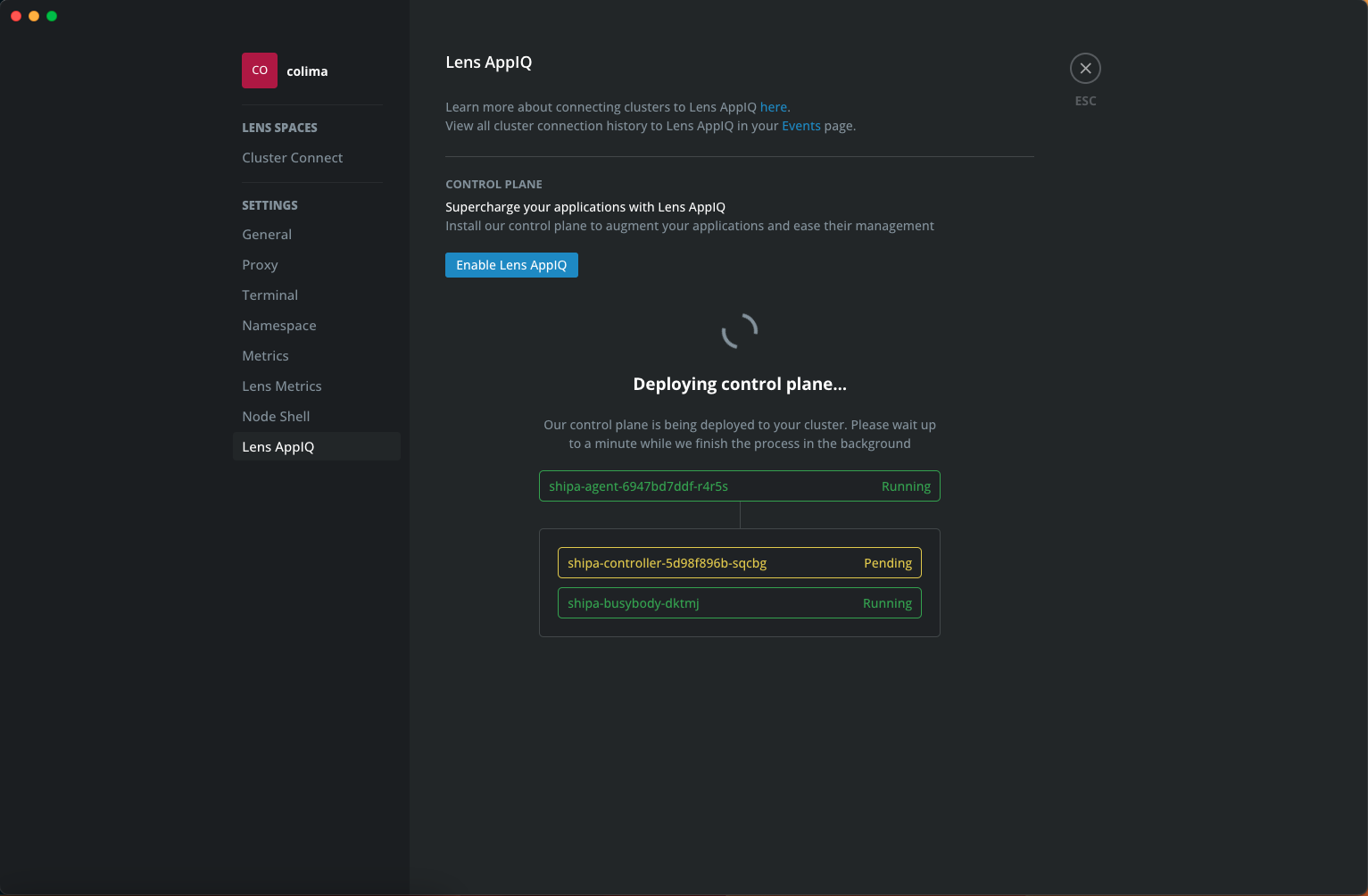Open Terminal settings
This screenshot has height=896, width=1368.
click(269, 295)
